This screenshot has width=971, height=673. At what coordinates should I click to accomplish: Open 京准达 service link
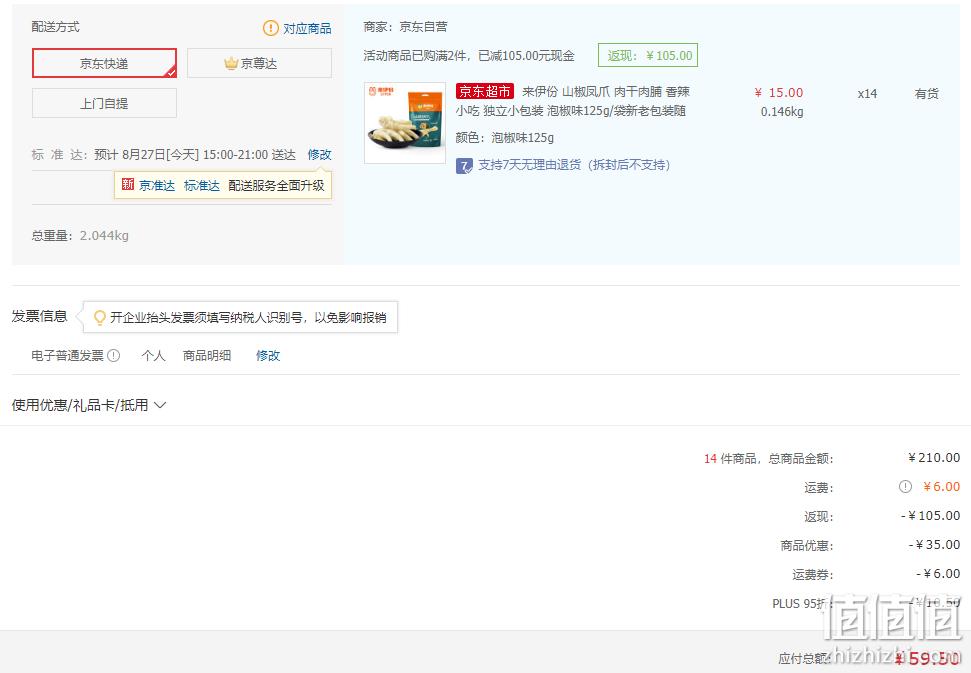157,185
